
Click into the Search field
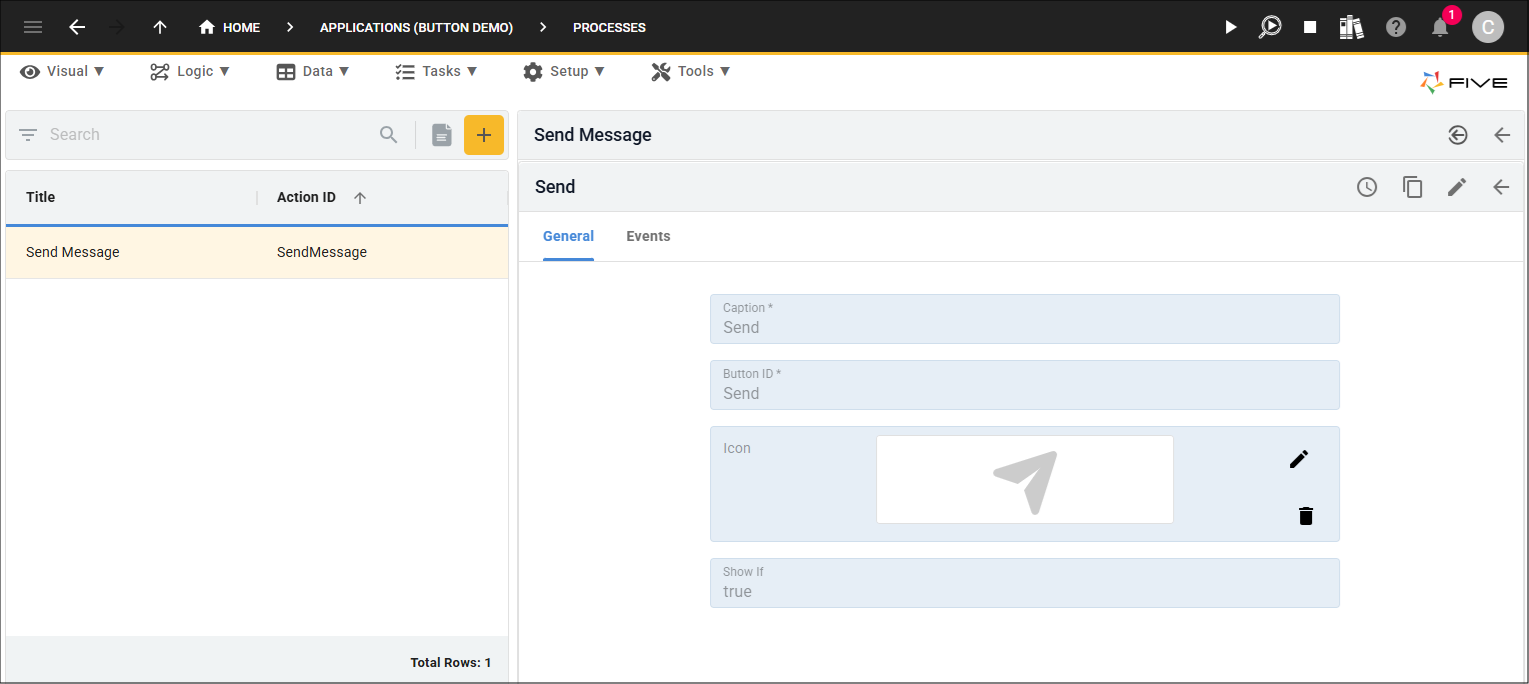pos(210,134)
